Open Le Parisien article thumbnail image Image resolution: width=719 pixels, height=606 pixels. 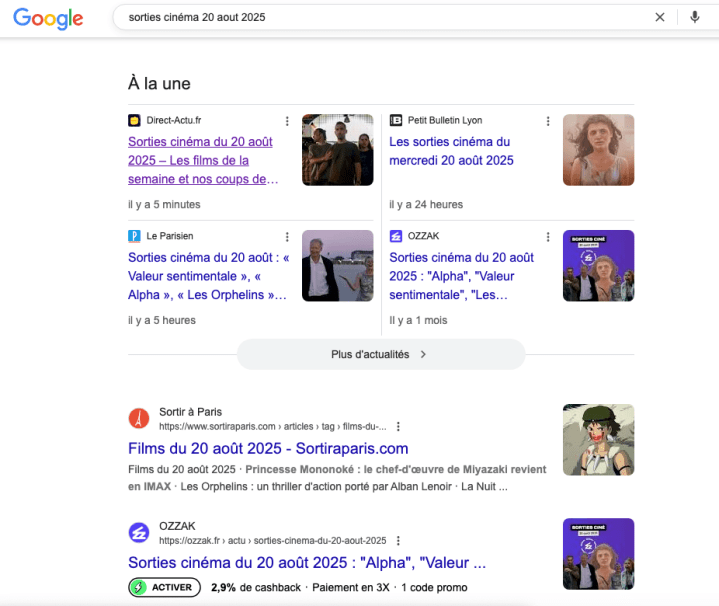pyautogui.click(x=337, y=266)
